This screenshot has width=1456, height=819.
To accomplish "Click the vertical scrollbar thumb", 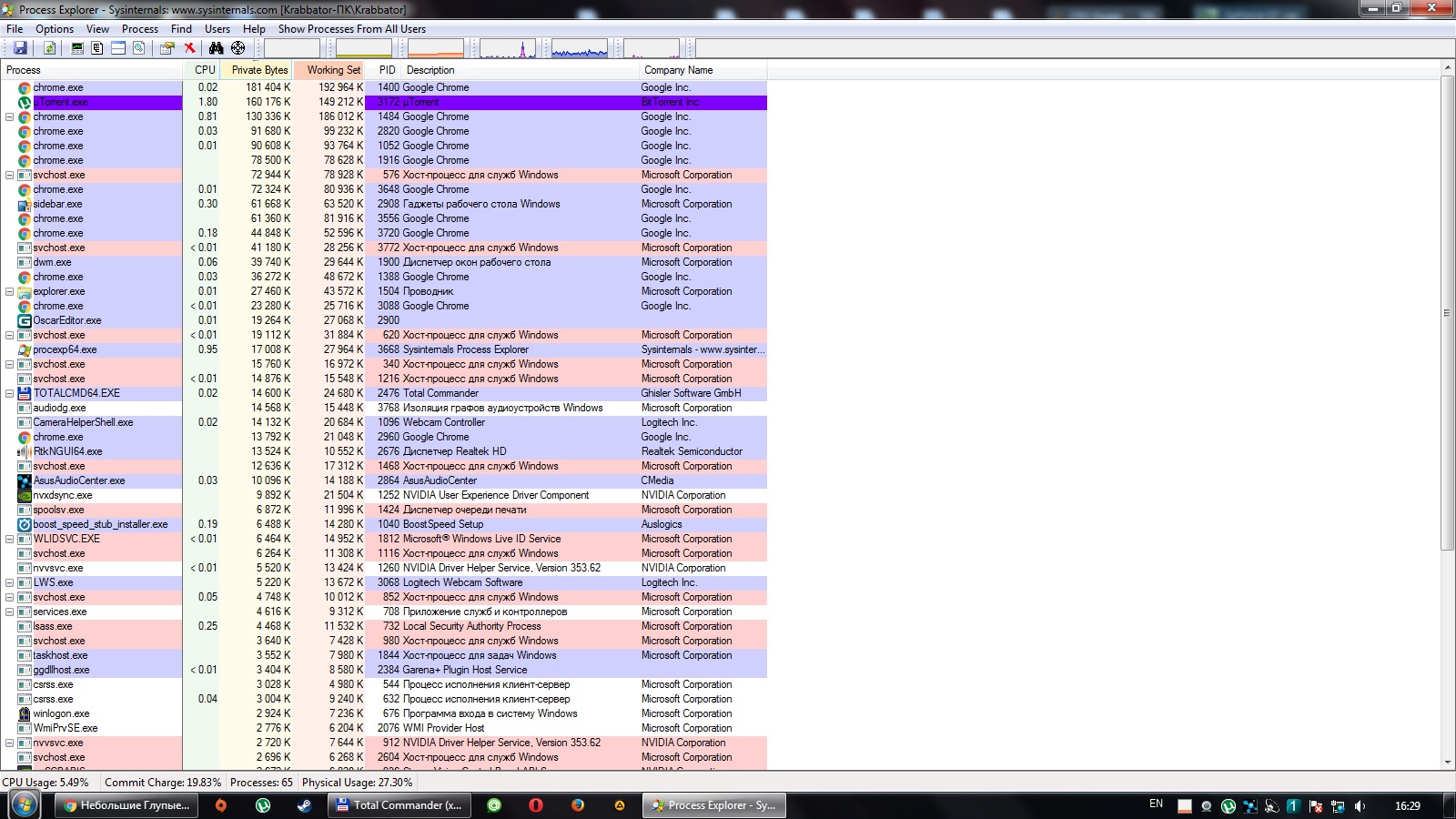I will [x=1448, y=313].
